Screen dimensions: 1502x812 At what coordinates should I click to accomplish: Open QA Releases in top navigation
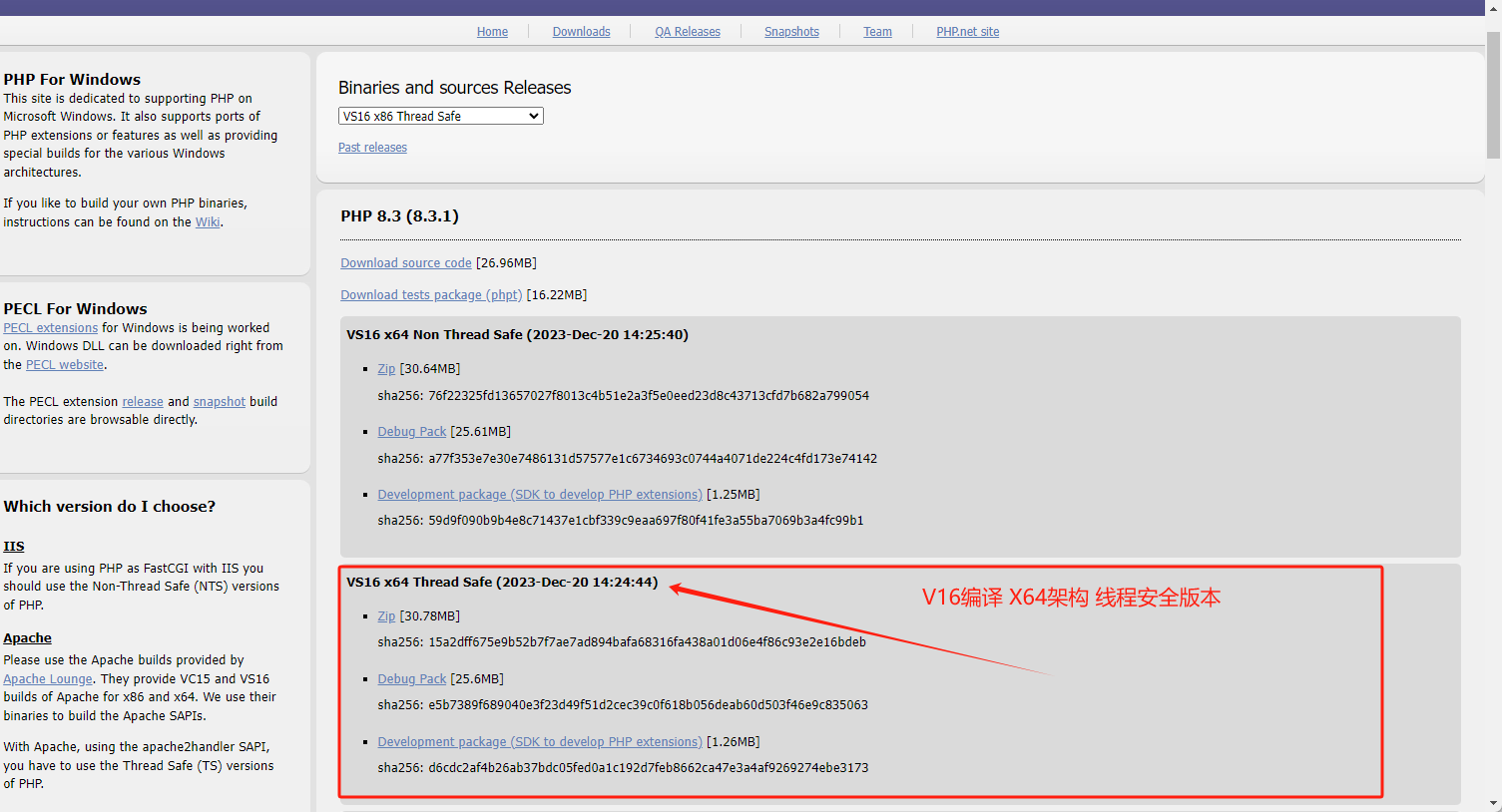click(x=688, y=32)
